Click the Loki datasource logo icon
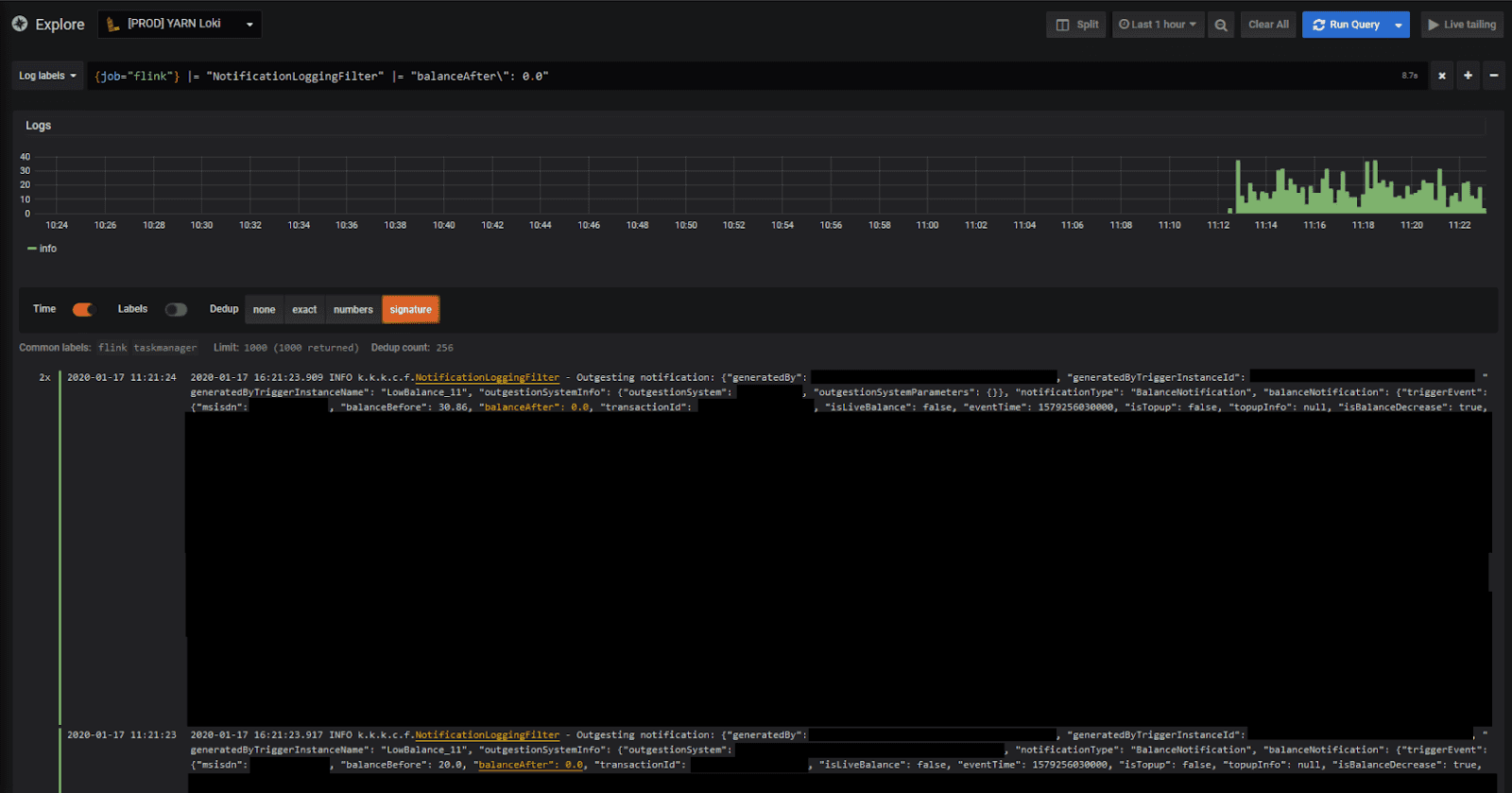This screenshot has width=1512, height=793. [x=112, y=25]
